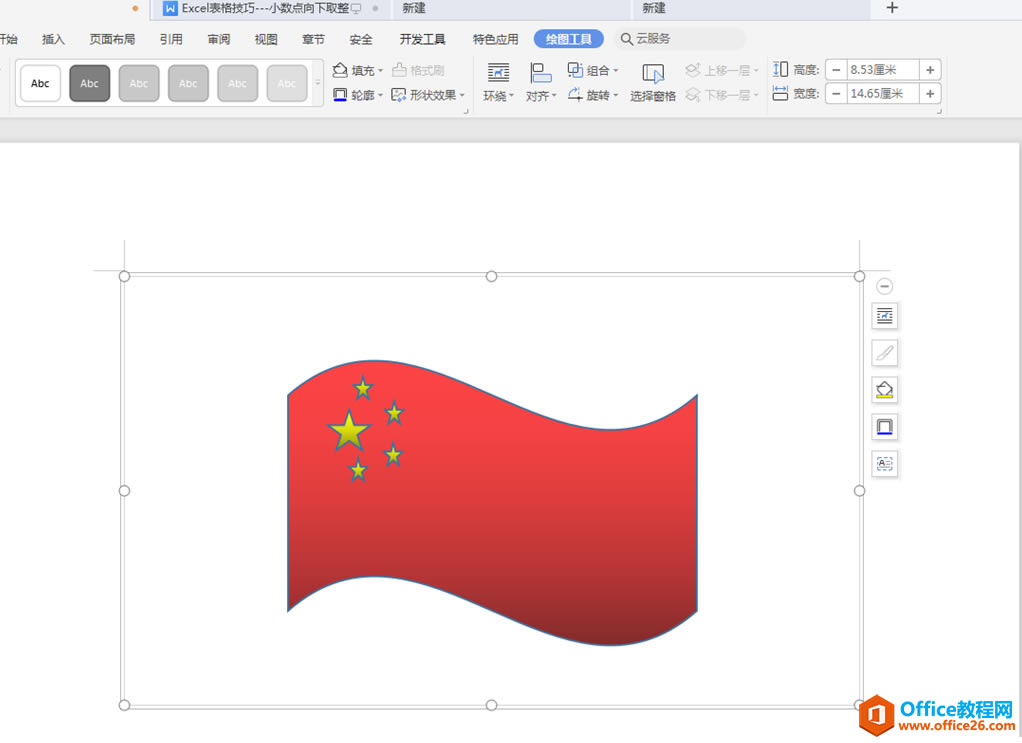Viewport: 1022px width, 743px height.
Task: Click the left-middle canvas resize handle
Action: pos(124,491)
